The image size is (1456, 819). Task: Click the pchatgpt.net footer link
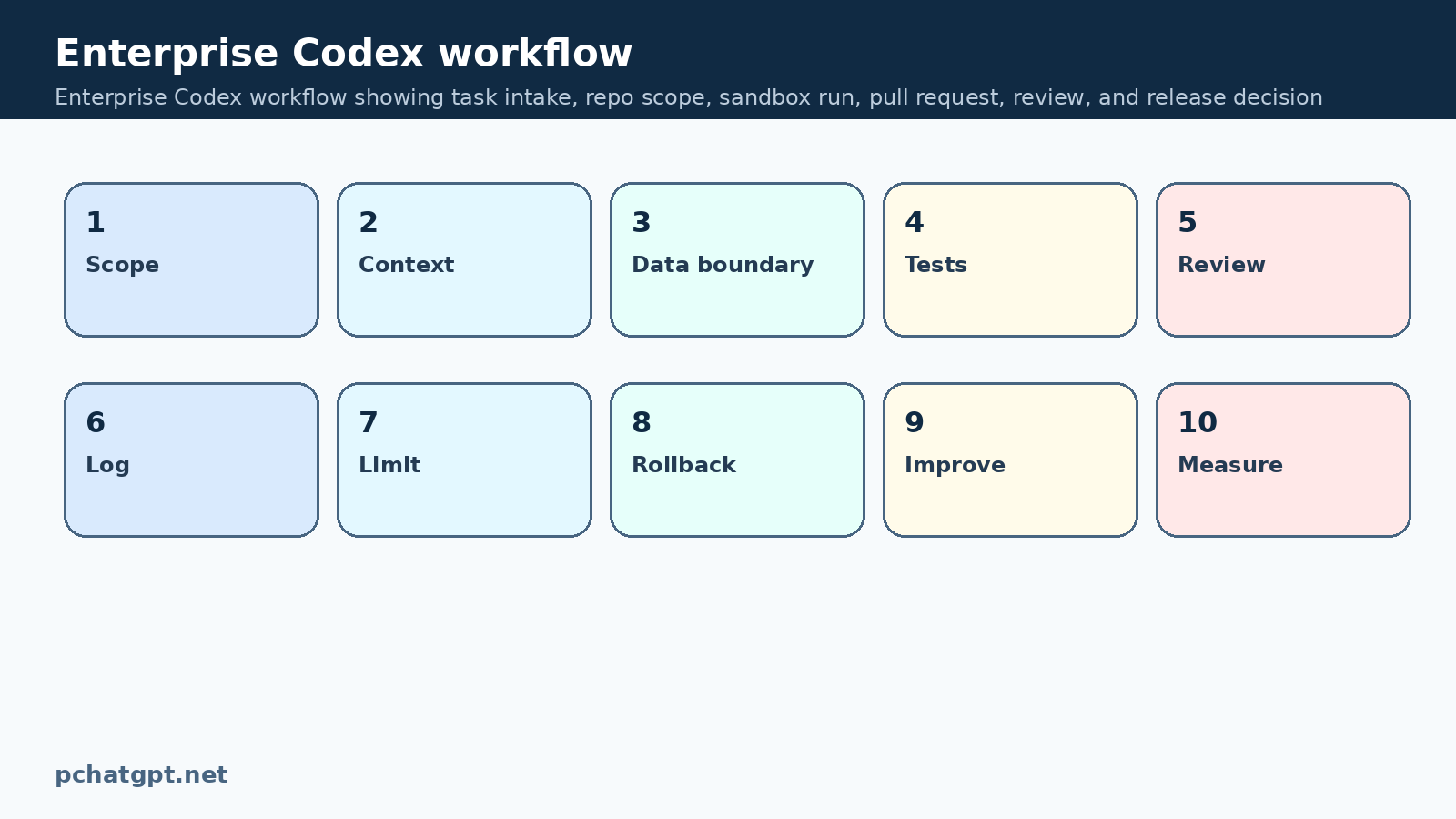141,775
